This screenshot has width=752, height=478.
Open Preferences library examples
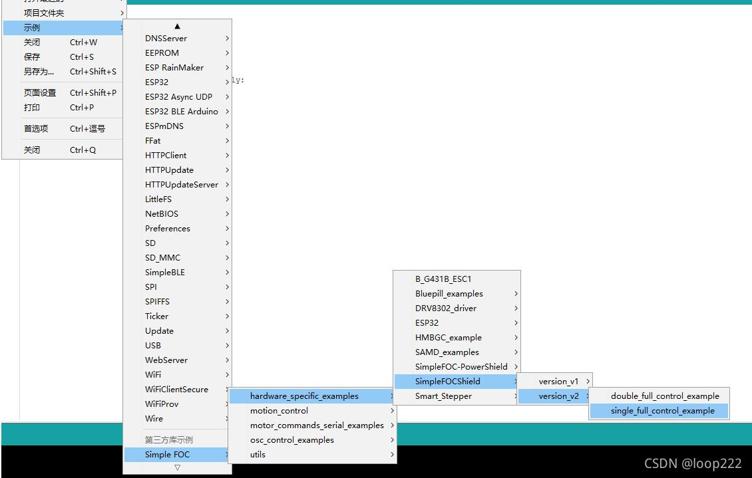pos(177,228)
